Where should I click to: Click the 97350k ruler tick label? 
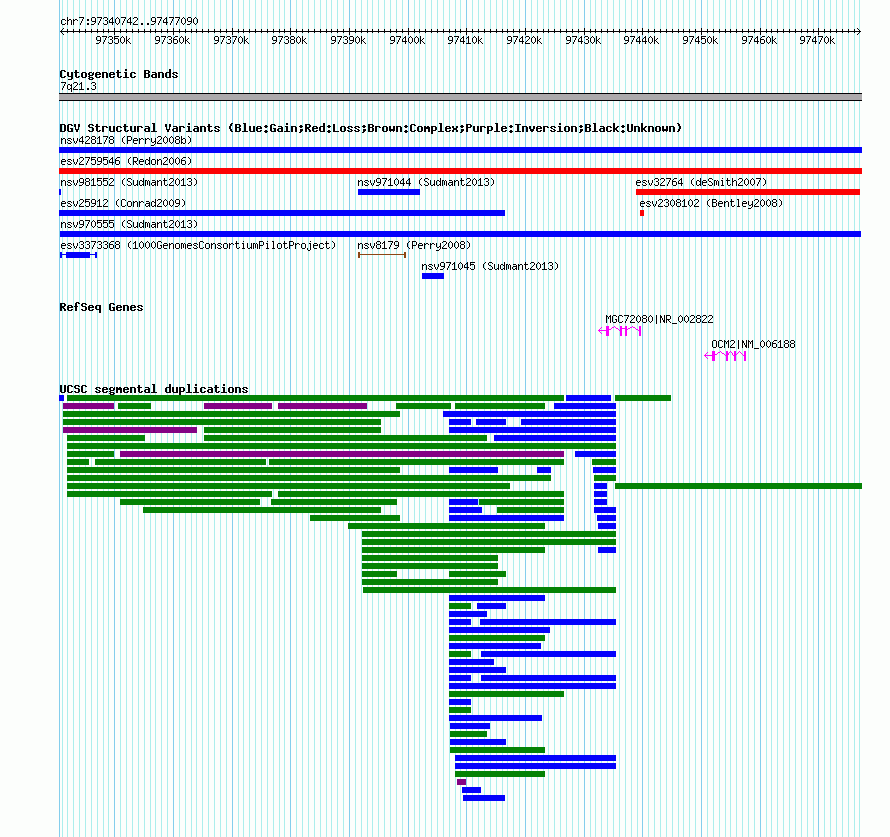click(x=113, y=40)
